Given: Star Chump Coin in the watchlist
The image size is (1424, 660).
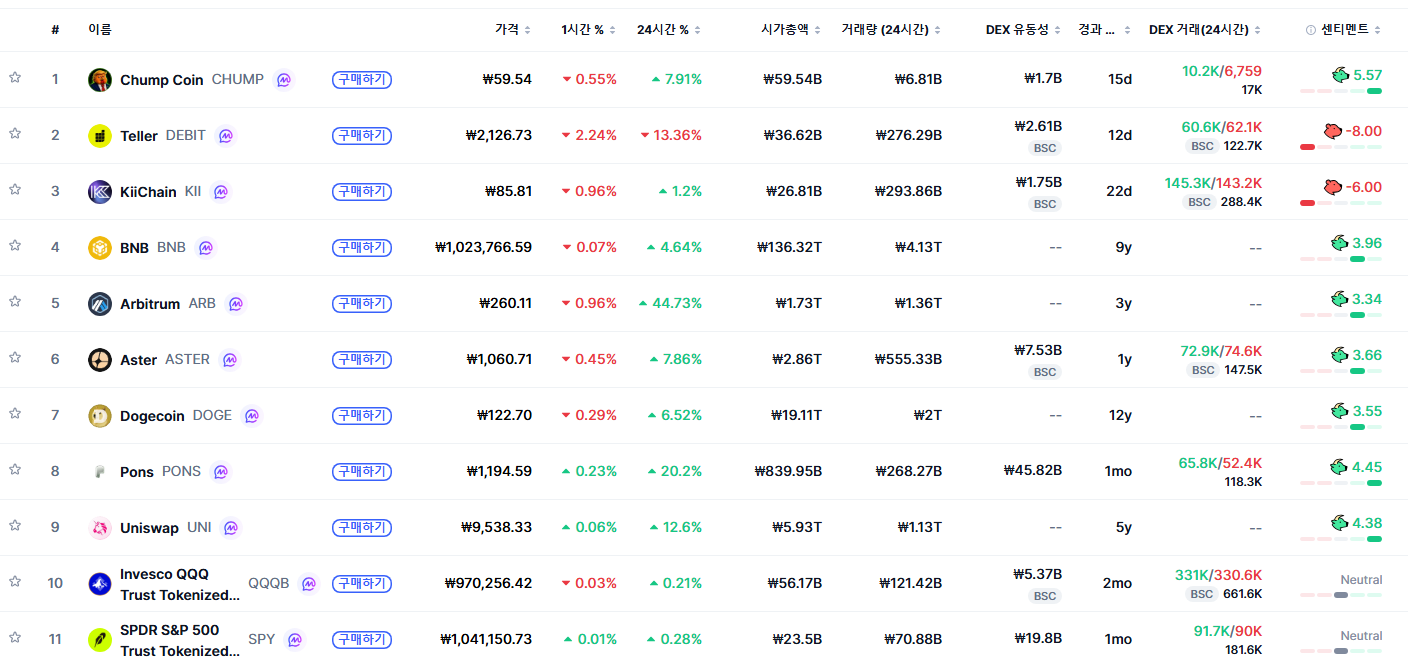Looking at the screenshot, I should [x=15, y=78].
